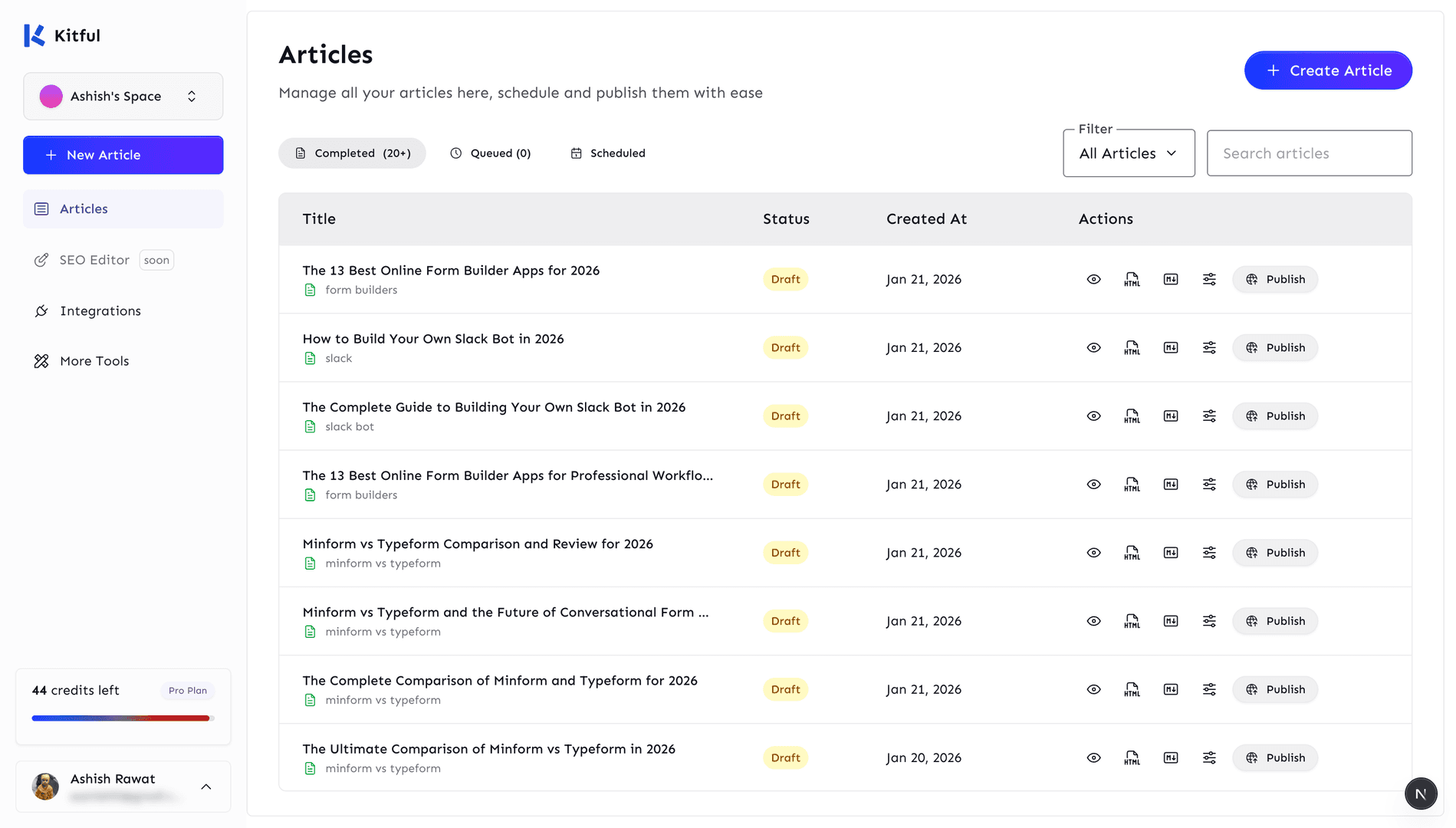Click the credits usage progress bar
Viewport: 1456px width, 828px height.
(121, 718)
